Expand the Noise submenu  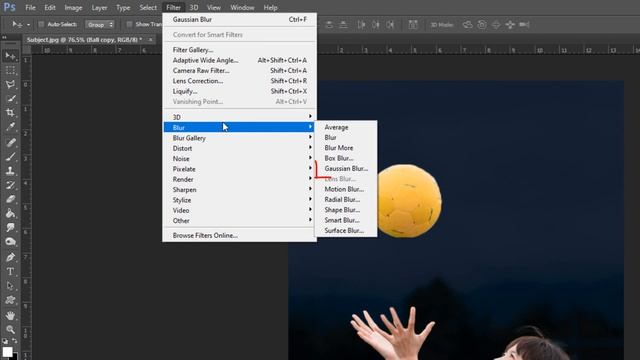coord(240,158)
